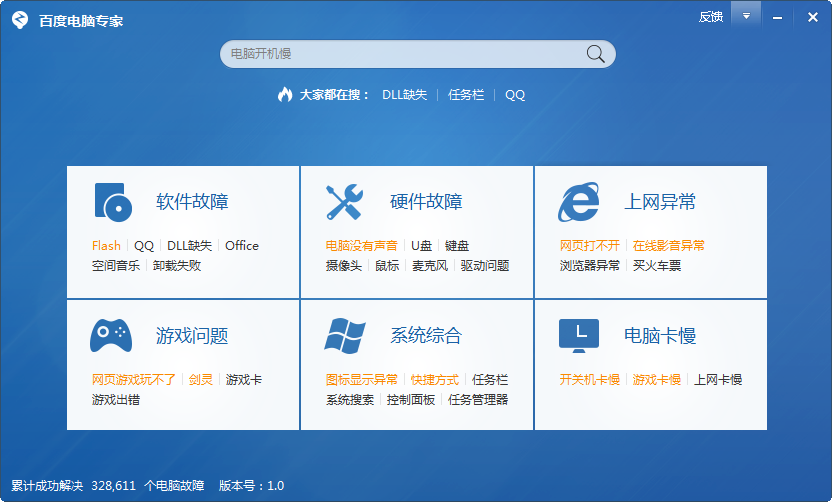This screenshot has width=832, height=502.
Task: Select the 开关机卡慢 link
Action: click(590, 380)
